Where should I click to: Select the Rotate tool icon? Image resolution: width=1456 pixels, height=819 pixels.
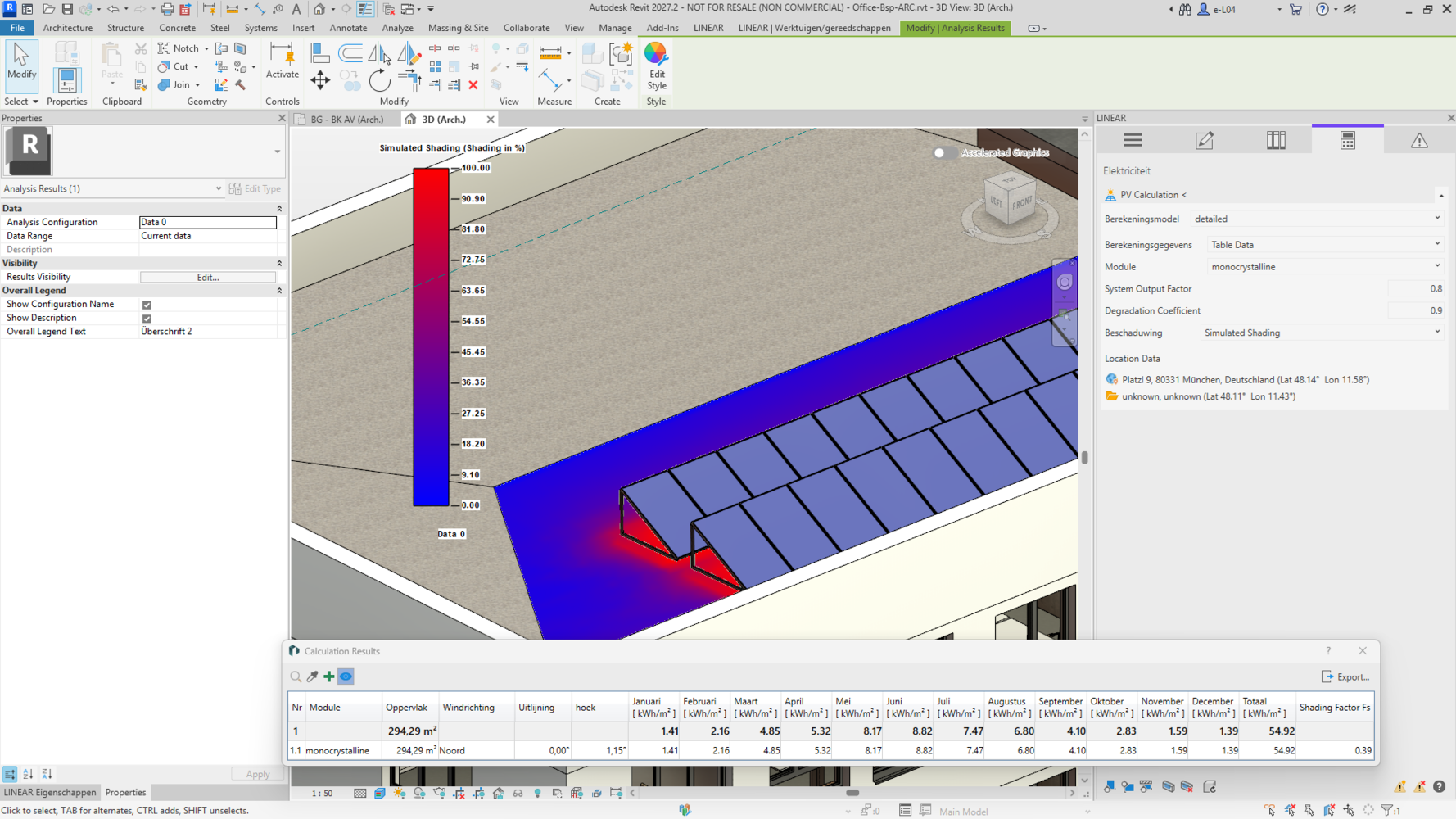[x=379, y=80]
